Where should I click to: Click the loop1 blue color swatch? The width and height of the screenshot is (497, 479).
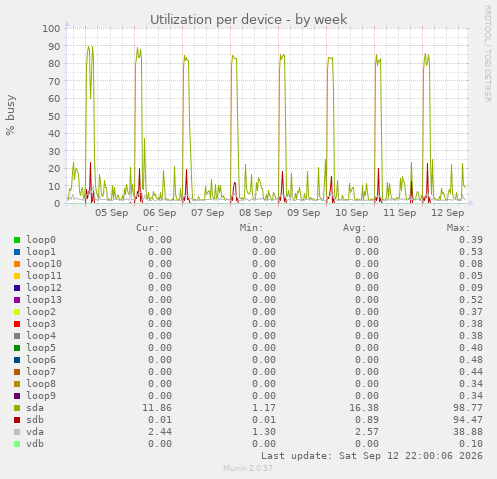click(17, 252)
